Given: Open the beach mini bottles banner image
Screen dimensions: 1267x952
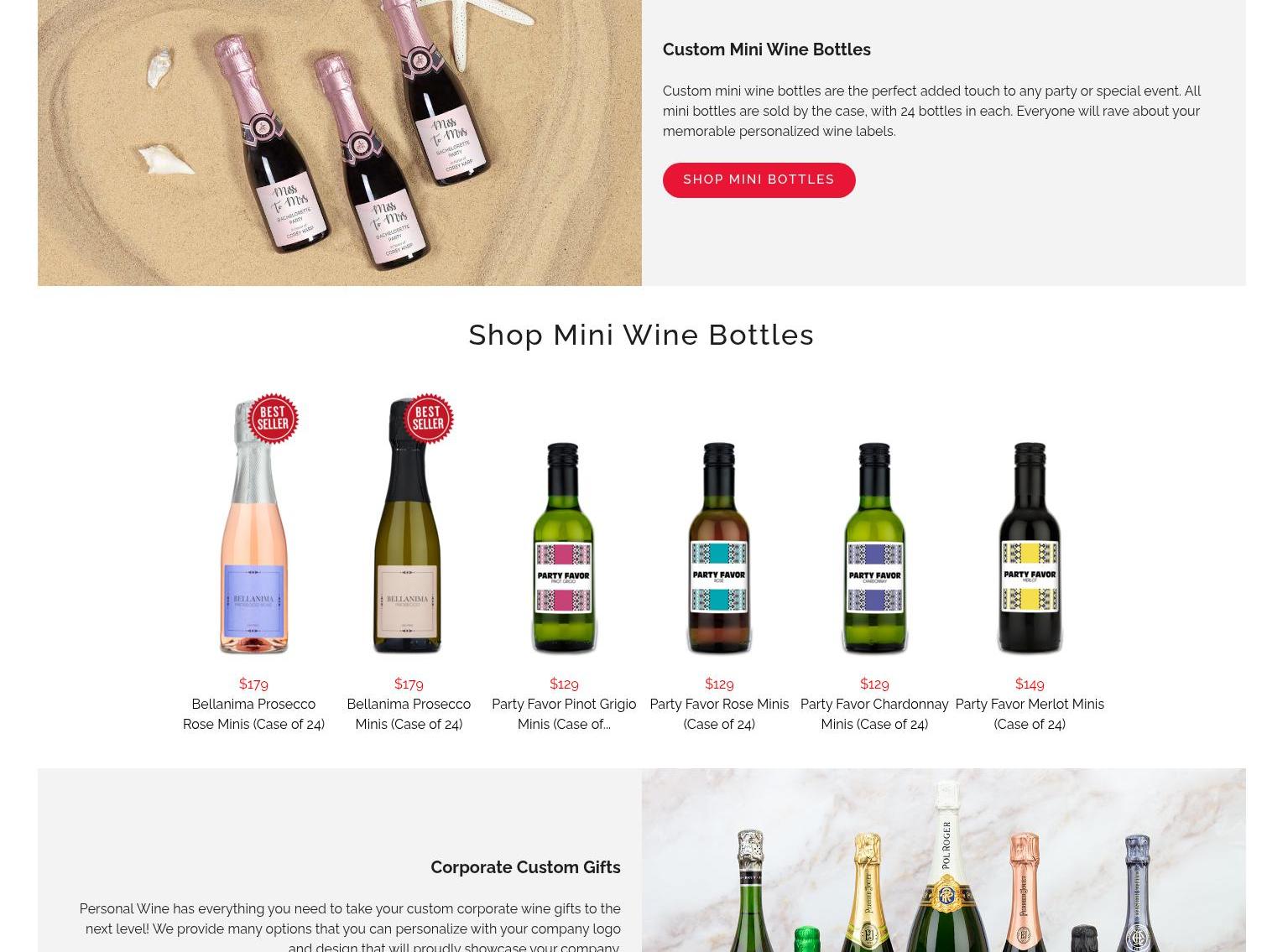Looking at the screenshot, I should point(340,143).
